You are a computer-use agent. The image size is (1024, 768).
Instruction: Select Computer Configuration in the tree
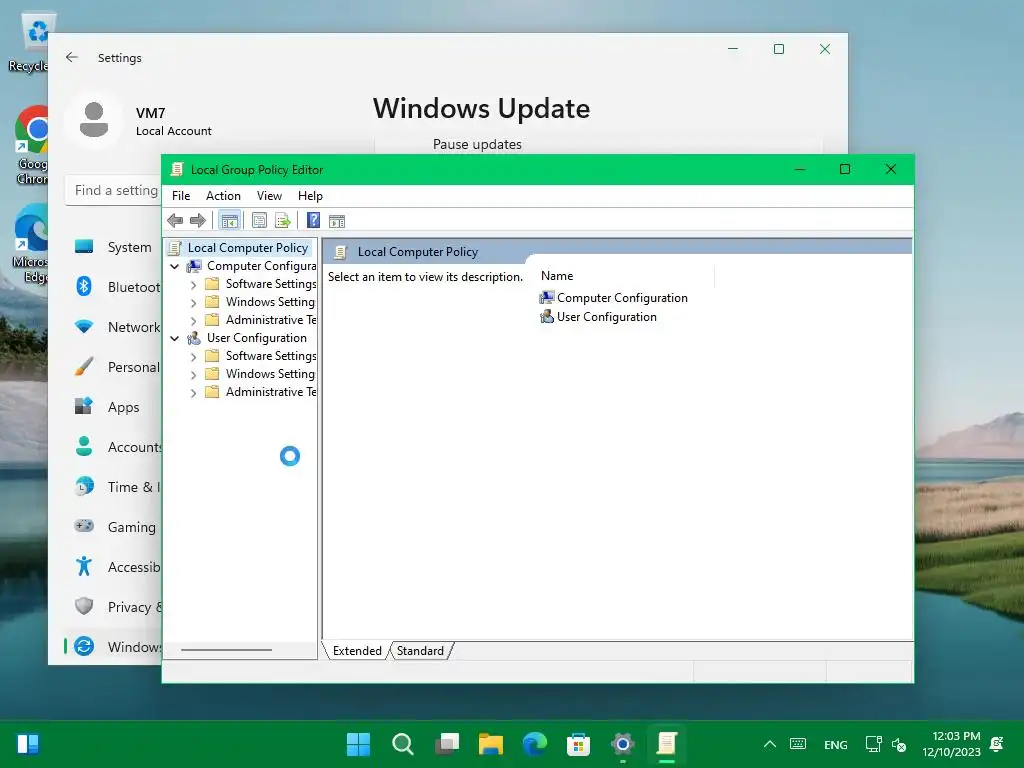pyautogui.click(x=261, y=266)
